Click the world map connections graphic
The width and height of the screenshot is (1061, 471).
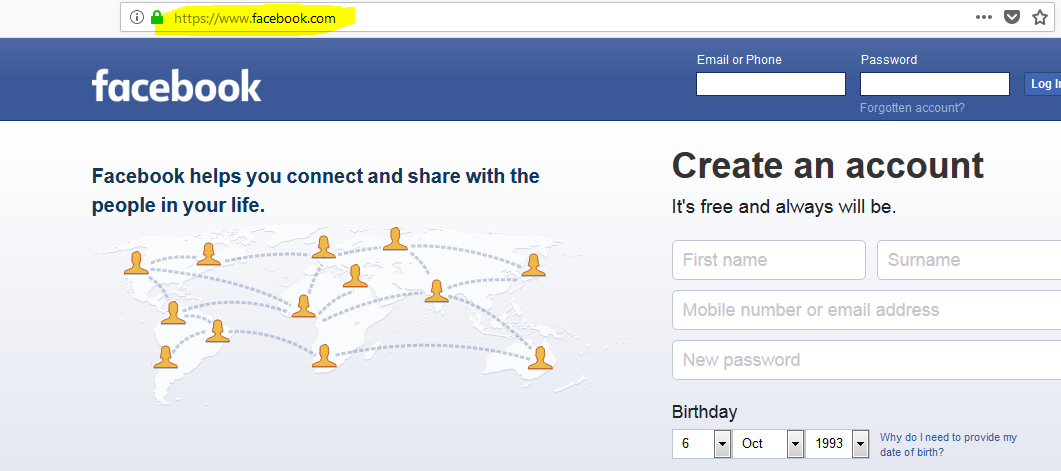[340, 305]
